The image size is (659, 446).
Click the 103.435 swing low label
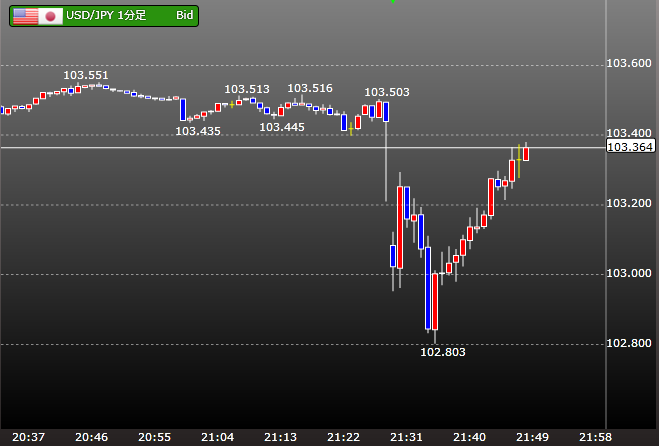point(198,131)
